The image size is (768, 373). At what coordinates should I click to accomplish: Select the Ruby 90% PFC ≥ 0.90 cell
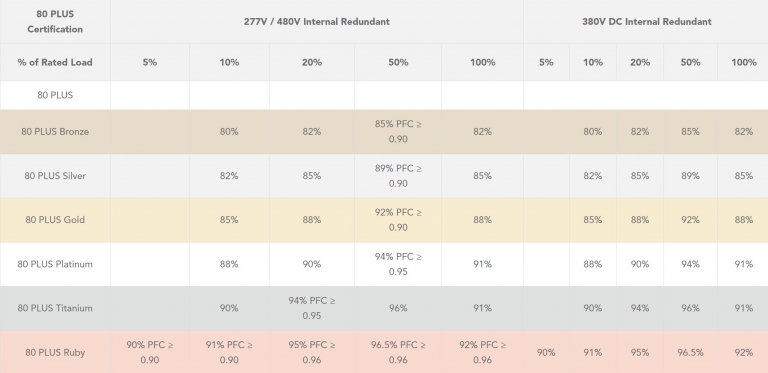point(150,352)
